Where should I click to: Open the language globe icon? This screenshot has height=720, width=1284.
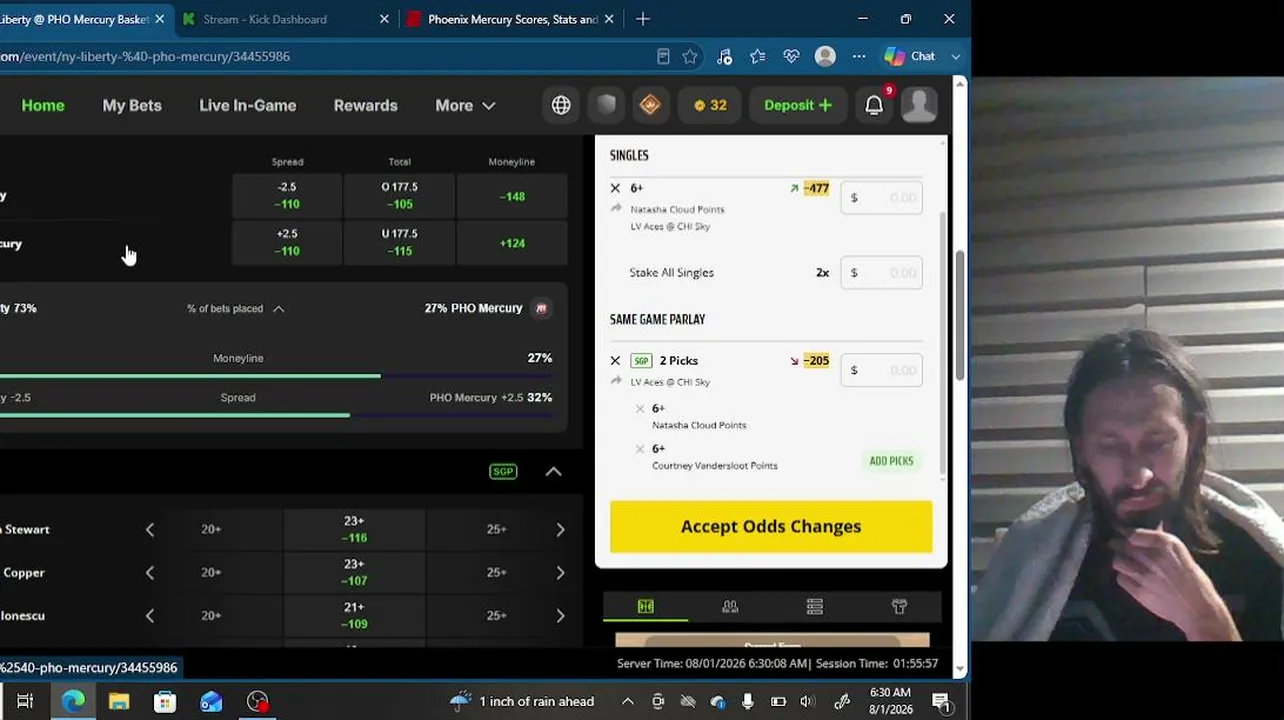(561, 105)
